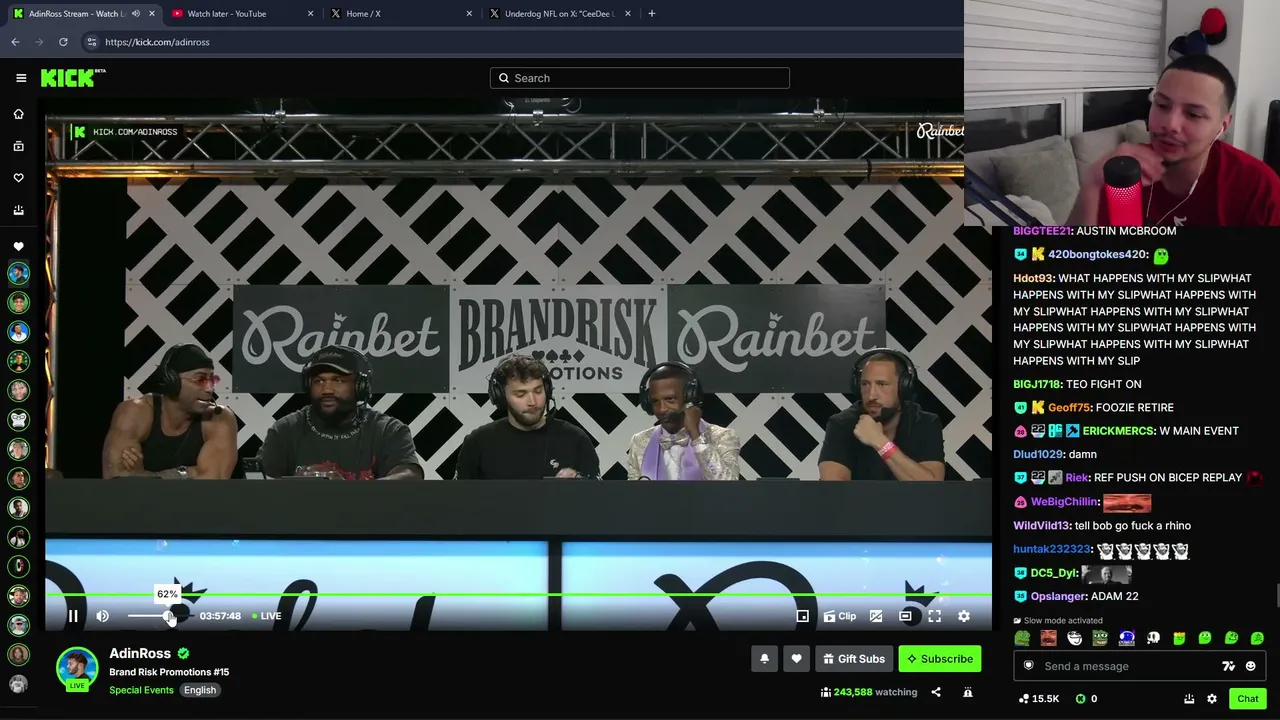Image resolution: width=1280 pixels, height=720 pixels.
Task: Jump to LIVE in the player
Action: coord(266,616)
